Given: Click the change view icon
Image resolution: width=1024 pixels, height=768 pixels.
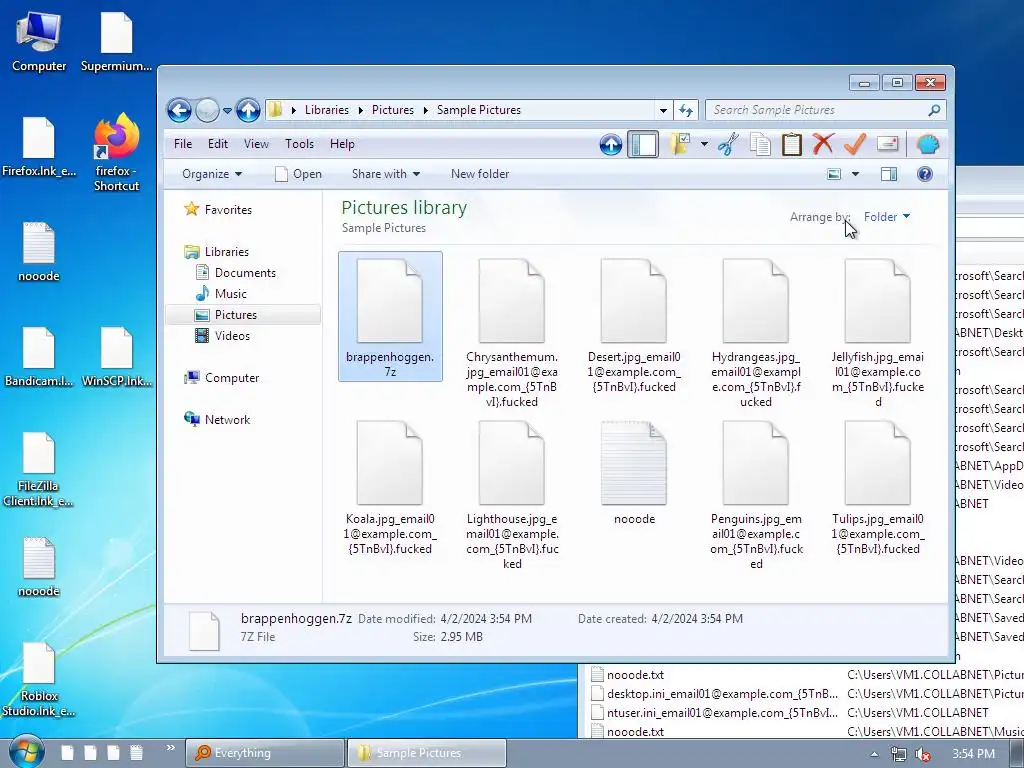Looking at the screenshot, I should [x=834, y=174].
